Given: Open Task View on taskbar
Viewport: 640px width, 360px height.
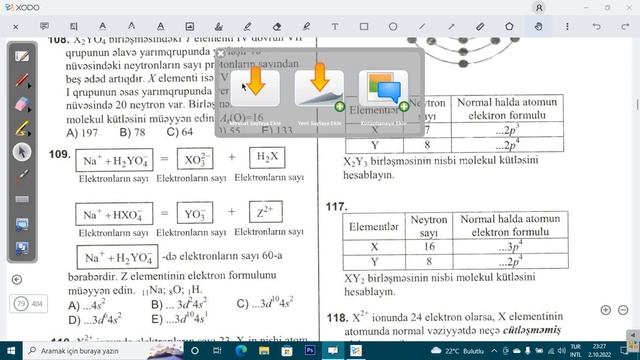Looking at the screenshot, I should click(x=217, y=351).
